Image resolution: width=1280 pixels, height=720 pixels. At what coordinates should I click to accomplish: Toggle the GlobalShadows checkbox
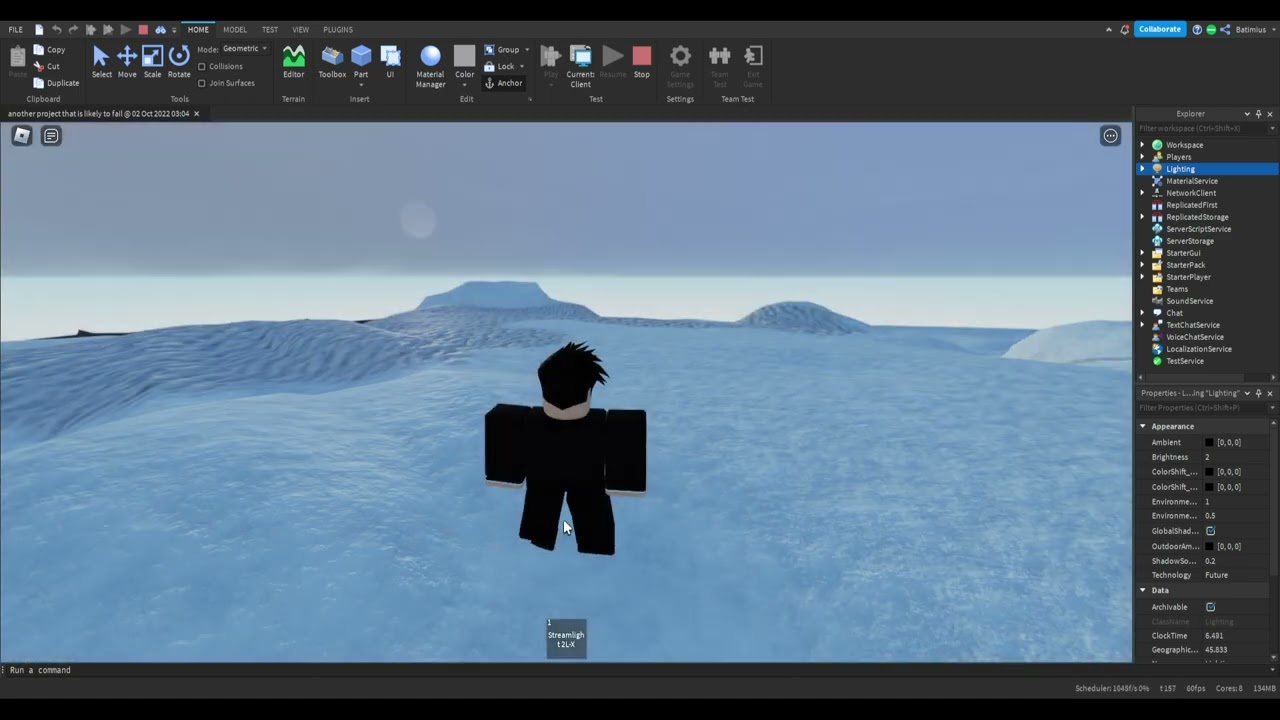(x=1210, y=531)
